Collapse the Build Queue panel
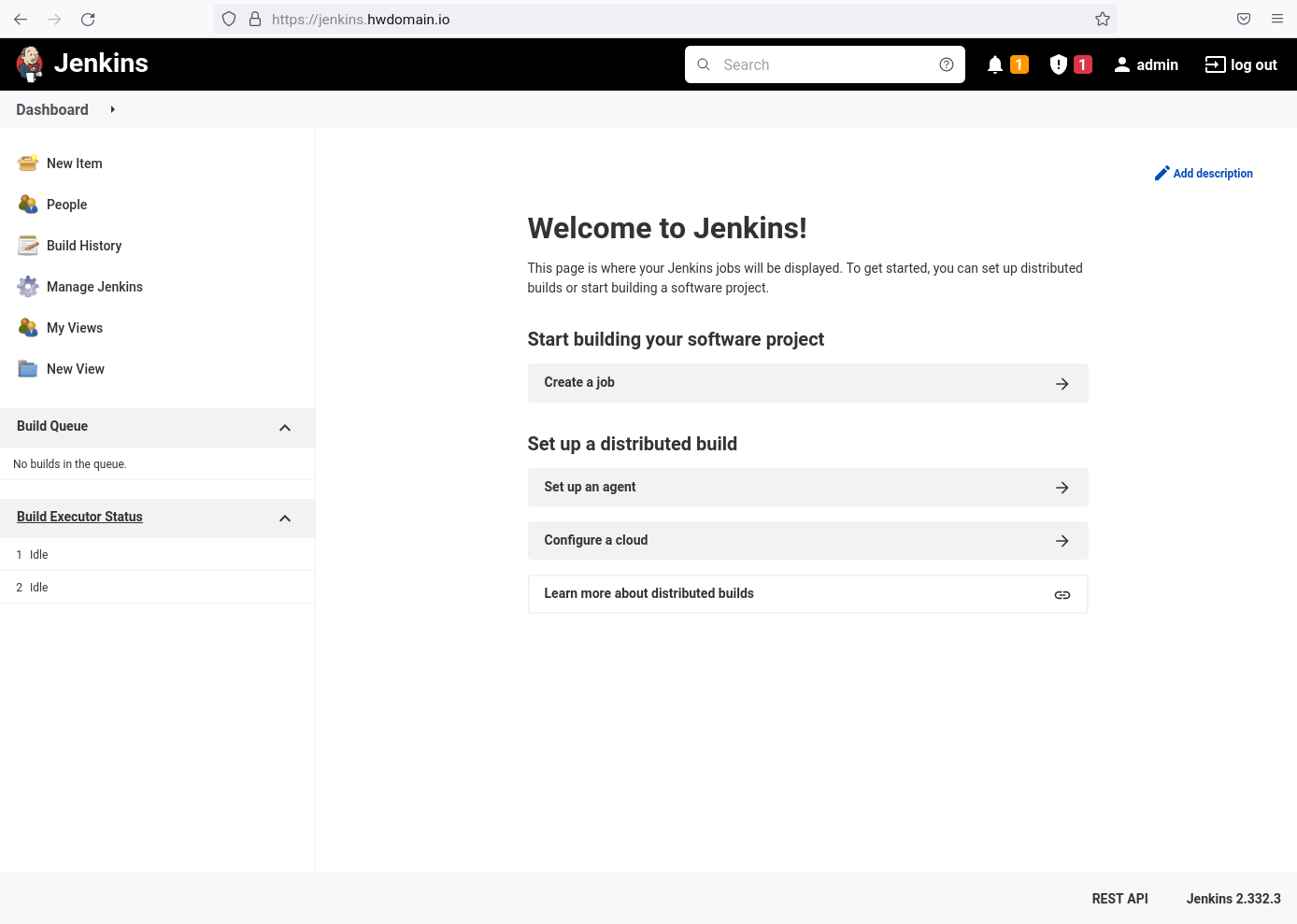This screenshot has height=924, width=1297. click(x=285, y=428)
